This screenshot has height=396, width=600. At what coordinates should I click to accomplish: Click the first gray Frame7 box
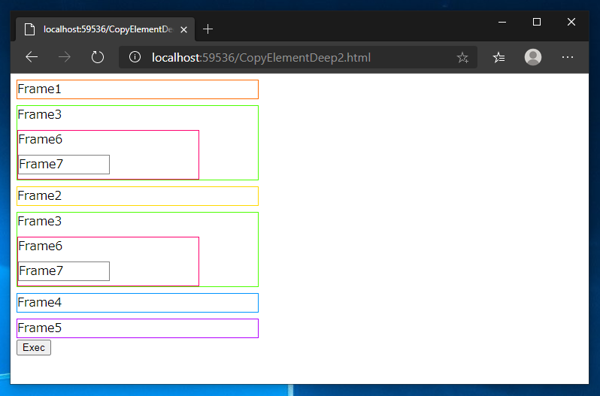point(64,164)
